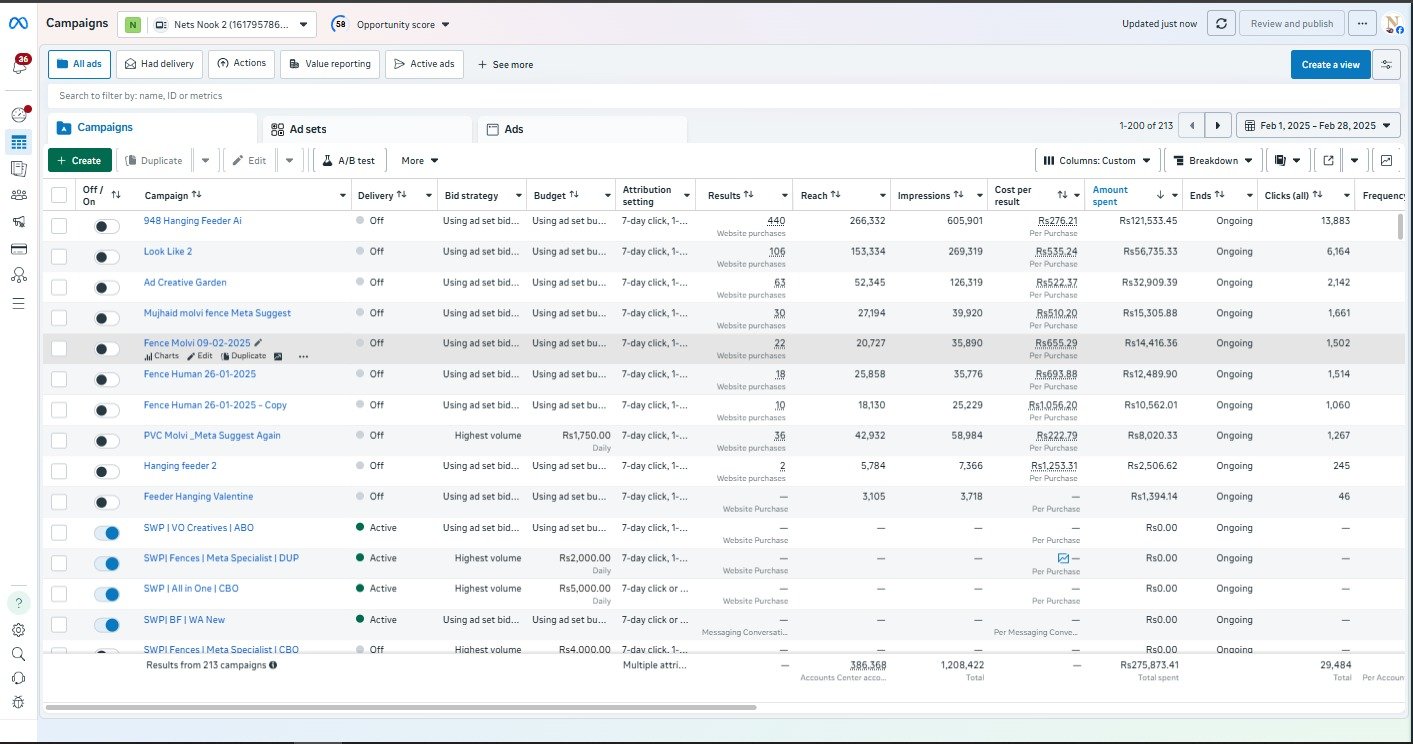Toggle off SWP | VO Creatives | ABO campaign
This screenshot has height=744, width=1413.
(106, 533)
